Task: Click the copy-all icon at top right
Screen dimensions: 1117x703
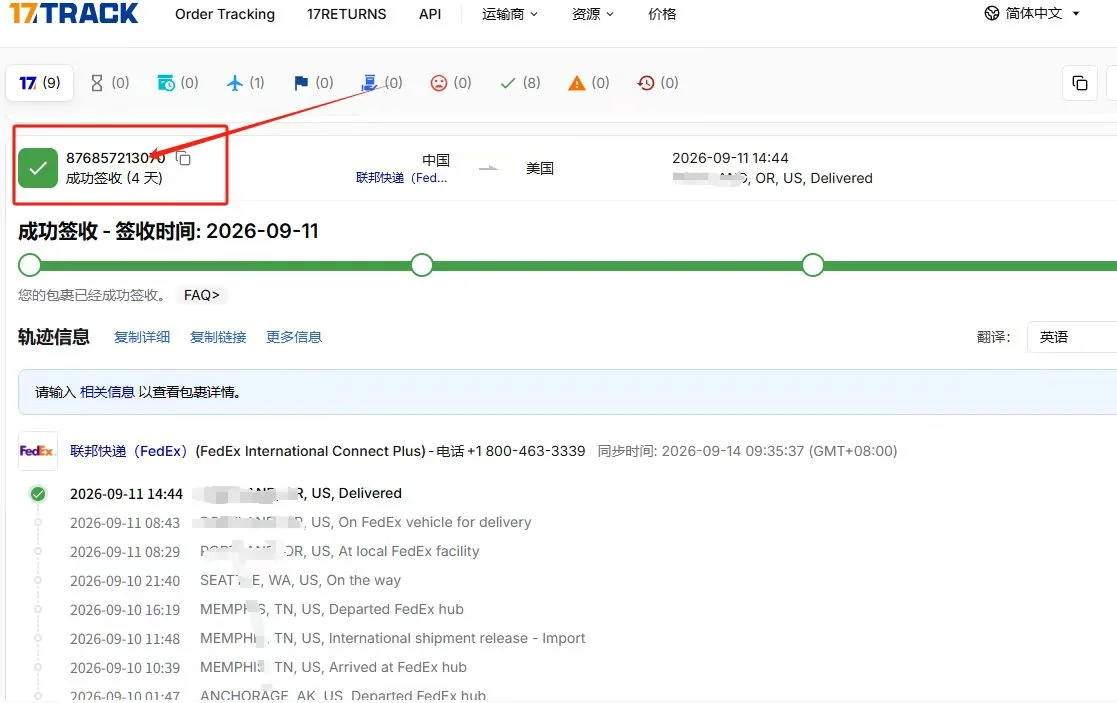Action: (x=1079, y=83)
